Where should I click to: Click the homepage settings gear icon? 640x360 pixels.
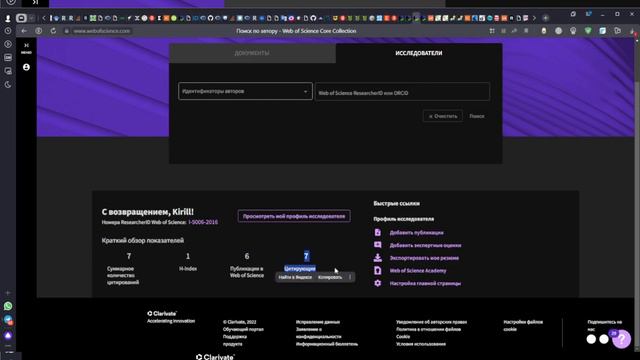pos(378,283)
